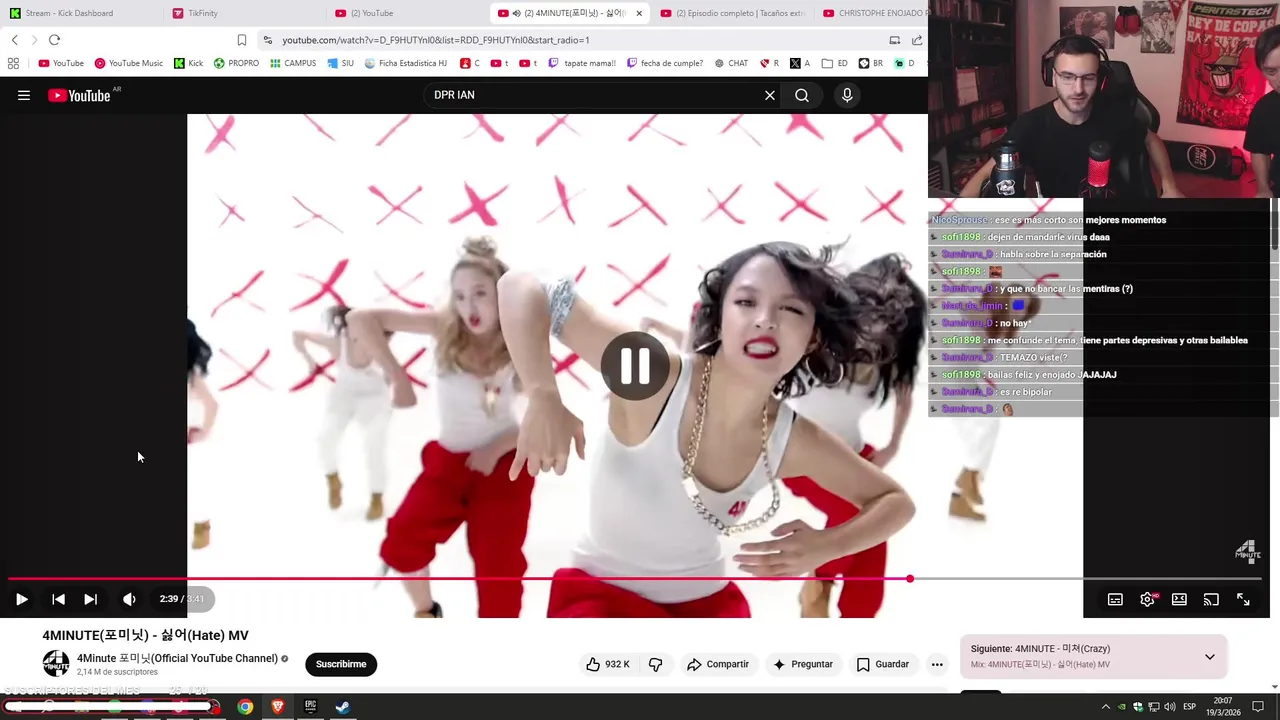Screen dimensions: 1280x720
Task: Reload the page
Action: click(54, 40)
